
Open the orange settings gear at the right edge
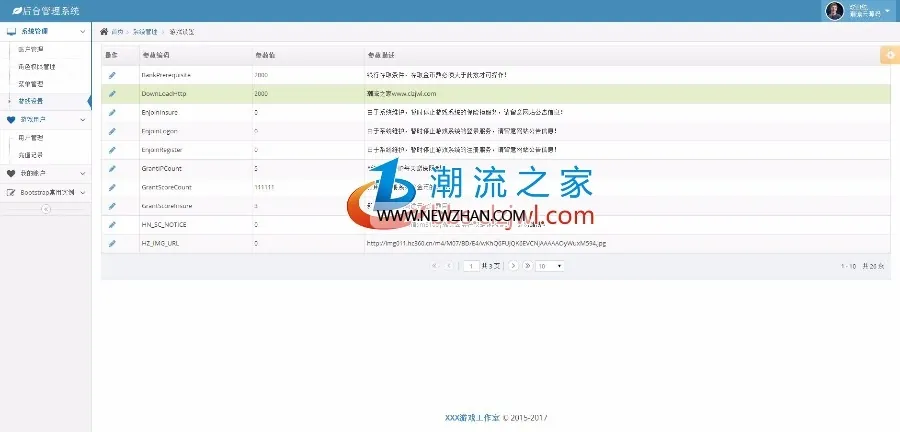point(890,55)
